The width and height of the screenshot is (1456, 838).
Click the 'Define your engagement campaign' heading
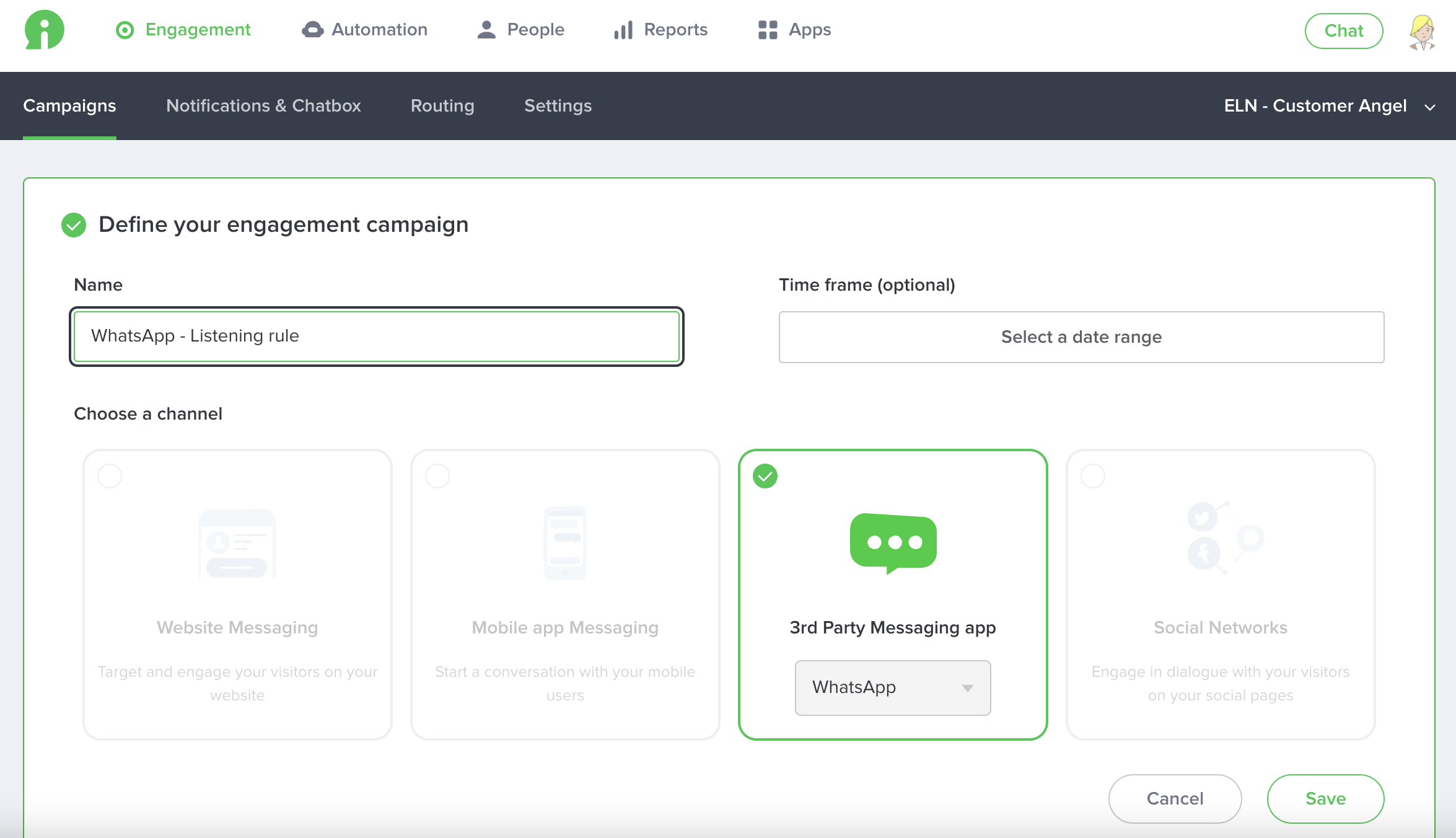click(284, 224)
